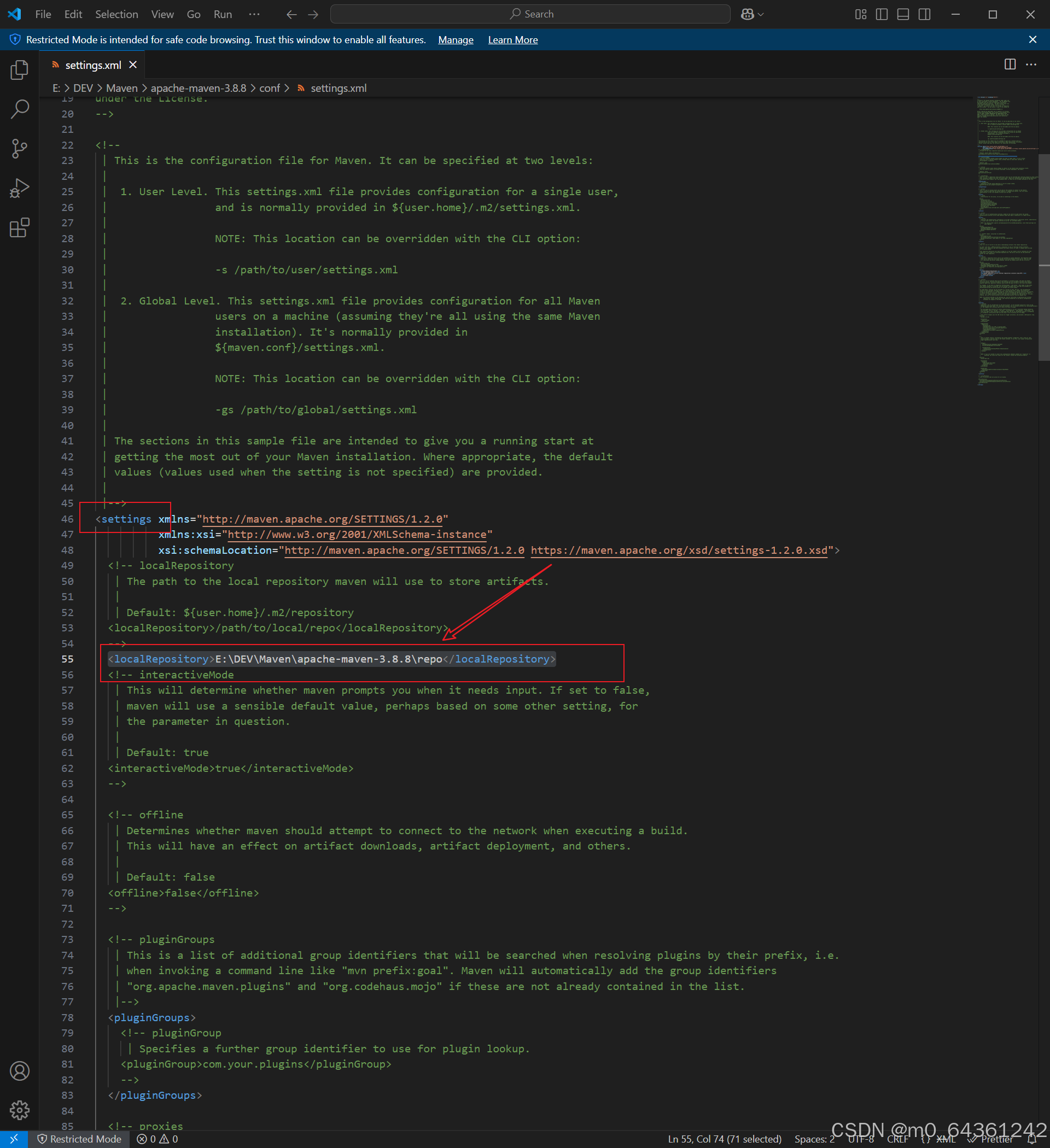Open the Copilot chat dropdown arrow
The image size is (1050, 1148).
(761, 14)
